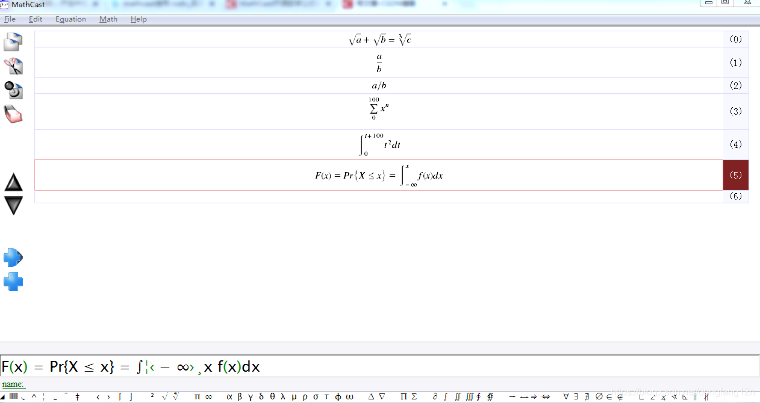Insert Greek letter tau

(326, 397)
